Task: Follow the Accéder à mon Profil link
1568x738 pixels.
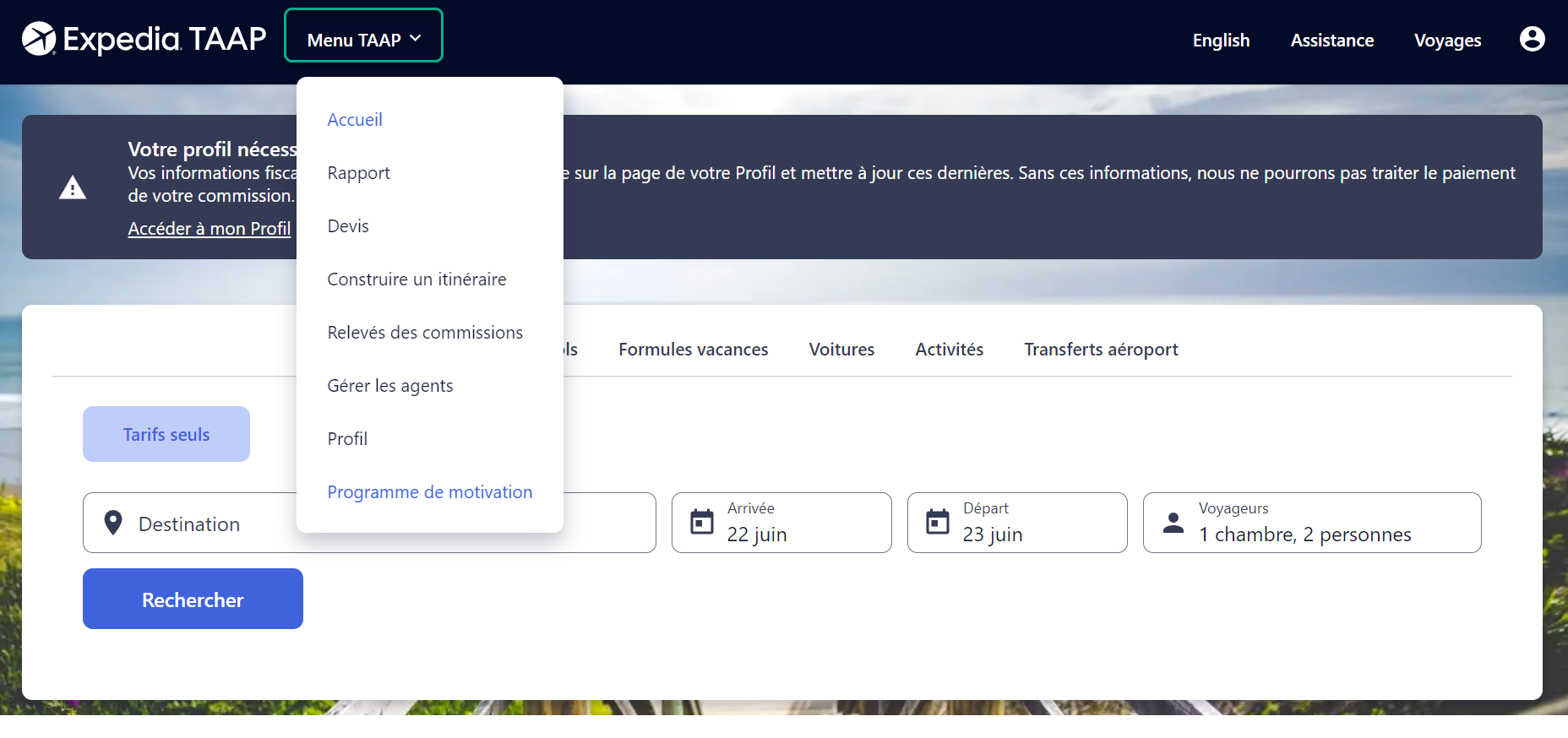Action: tap(210, 229)
